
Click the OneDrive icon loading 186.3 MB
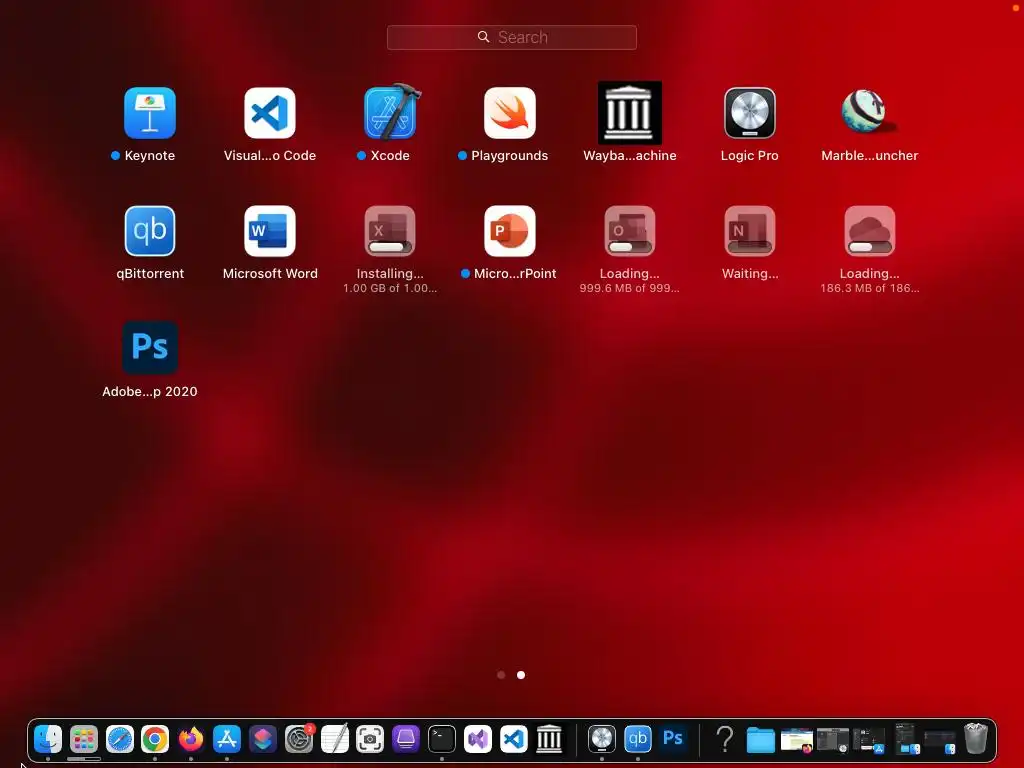[869, 231]
